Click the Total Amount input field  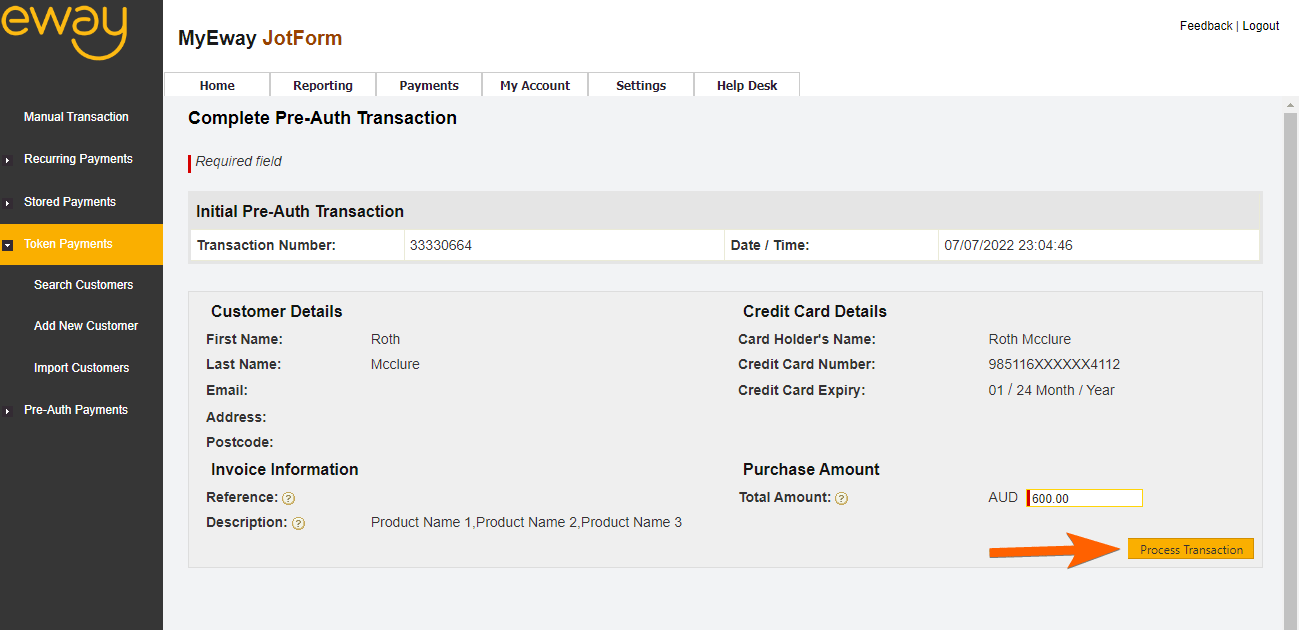tap(1086, 498)
